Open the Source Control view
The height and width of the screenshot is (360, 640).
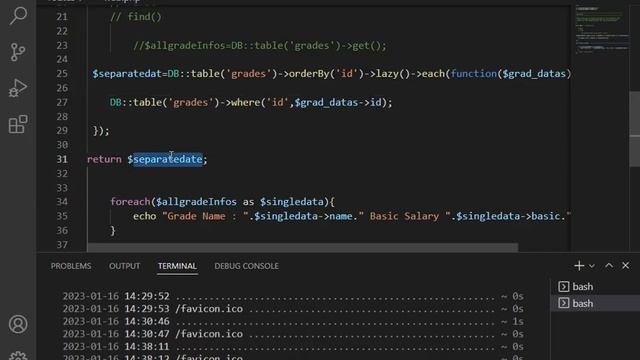(18, 52)
